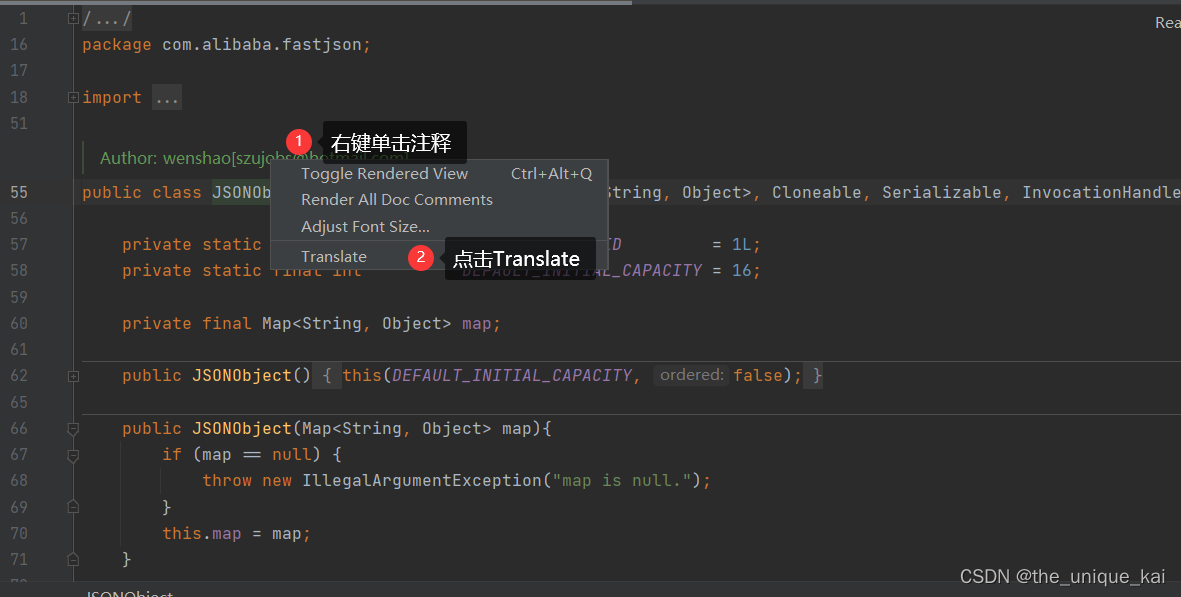Image resolution: width=1181 pixels, height=597 pixels.
Task: Click the fold end marker at line 71
Action: (73, 559)
